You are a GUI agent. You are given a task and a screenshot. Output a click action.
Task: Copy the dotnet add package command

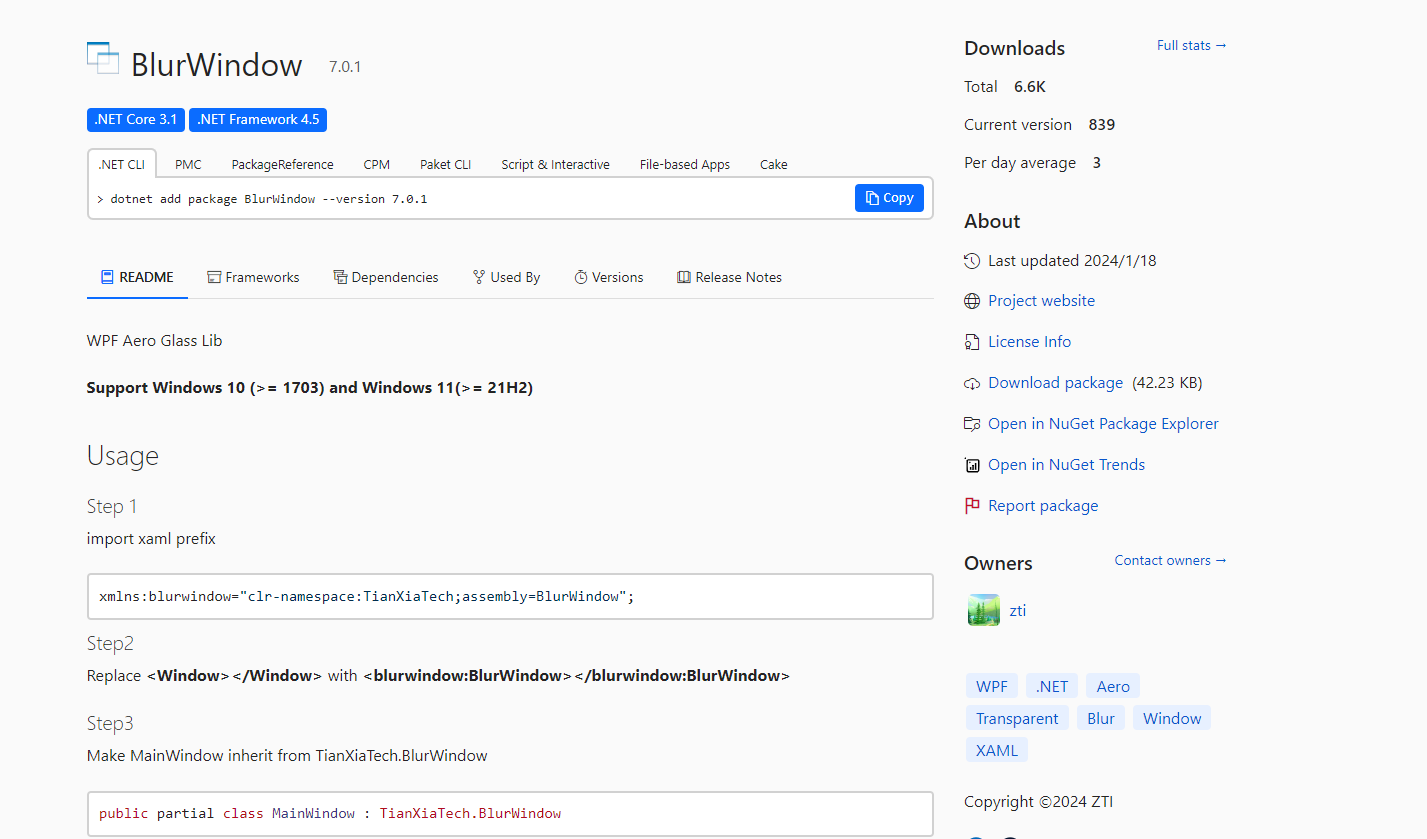click(889, 198)
